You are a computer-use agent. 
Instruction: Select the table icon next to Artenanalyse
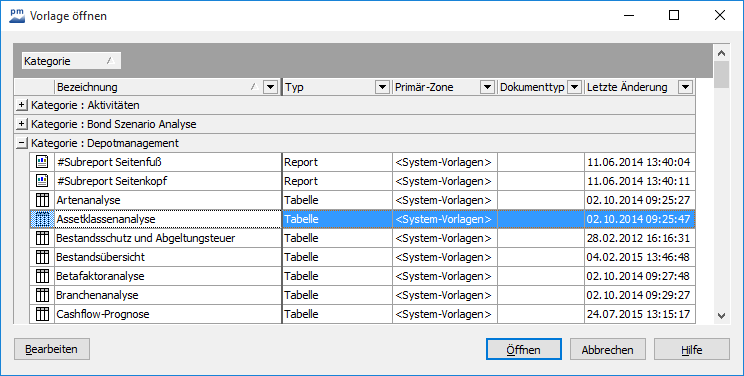click(42, 200)
